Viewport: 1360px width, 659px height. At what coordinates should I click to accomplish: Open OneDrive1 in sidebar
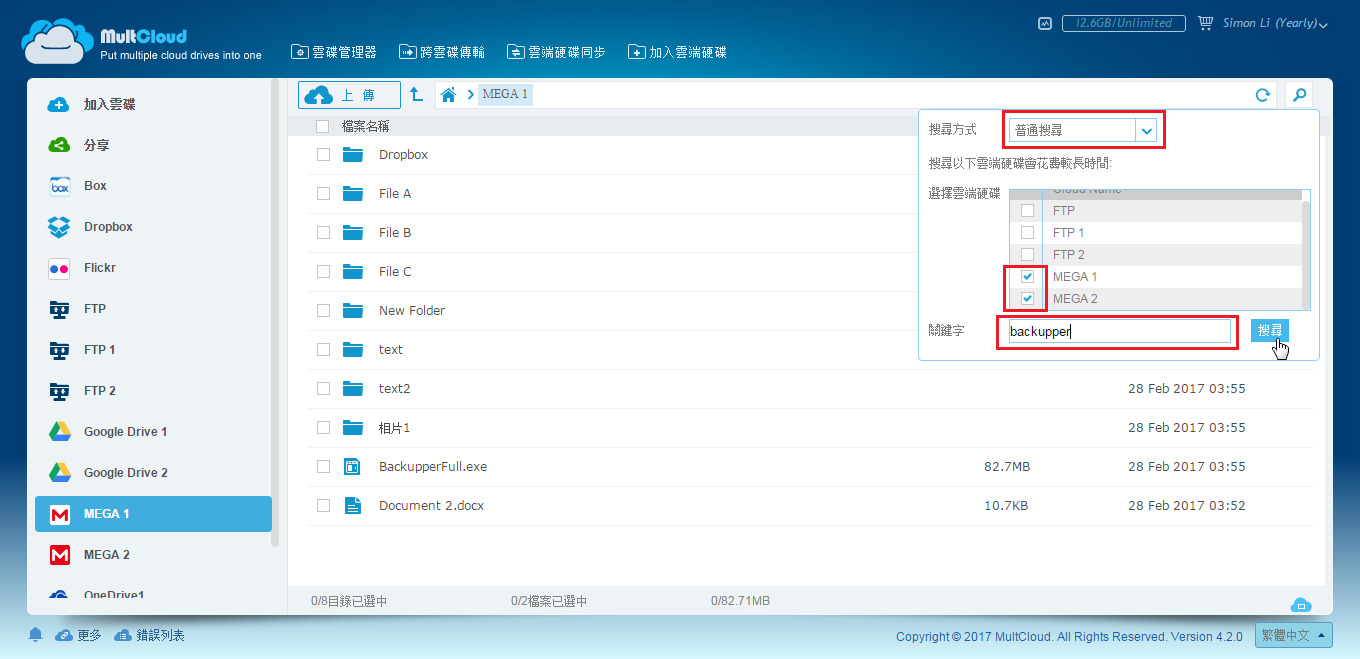pyautogui.click(x=153, y=594)
